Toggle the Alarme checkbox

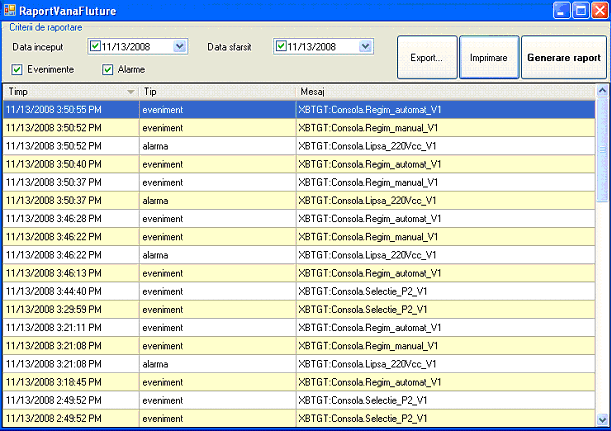pyautogui.click(x=108, y=69)
